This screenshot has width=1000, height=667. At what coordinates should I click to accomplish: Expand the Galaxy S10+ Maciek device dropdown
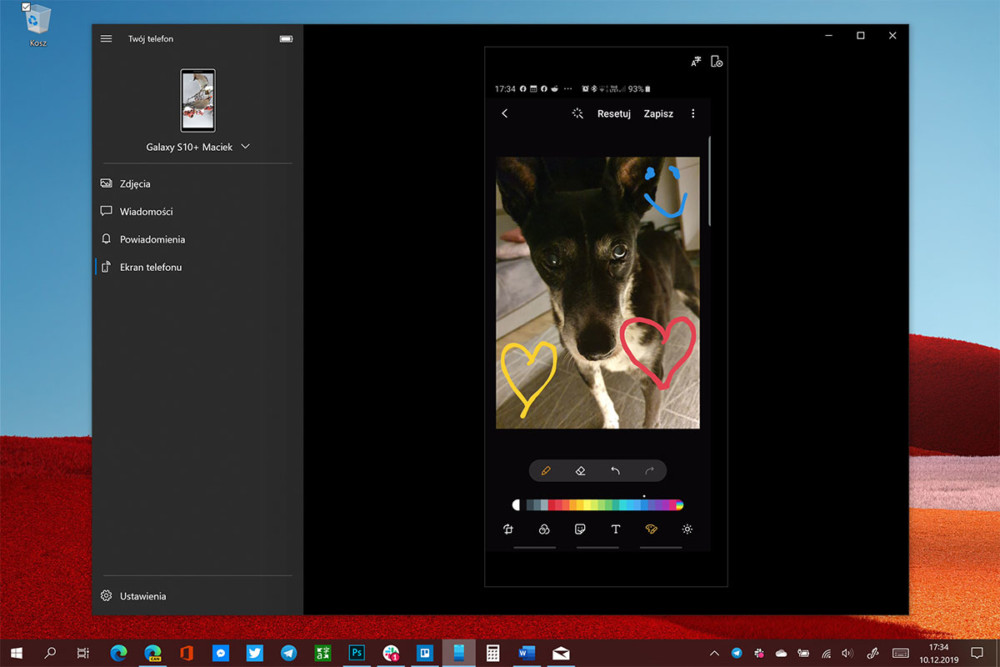(x=246, y=147)
